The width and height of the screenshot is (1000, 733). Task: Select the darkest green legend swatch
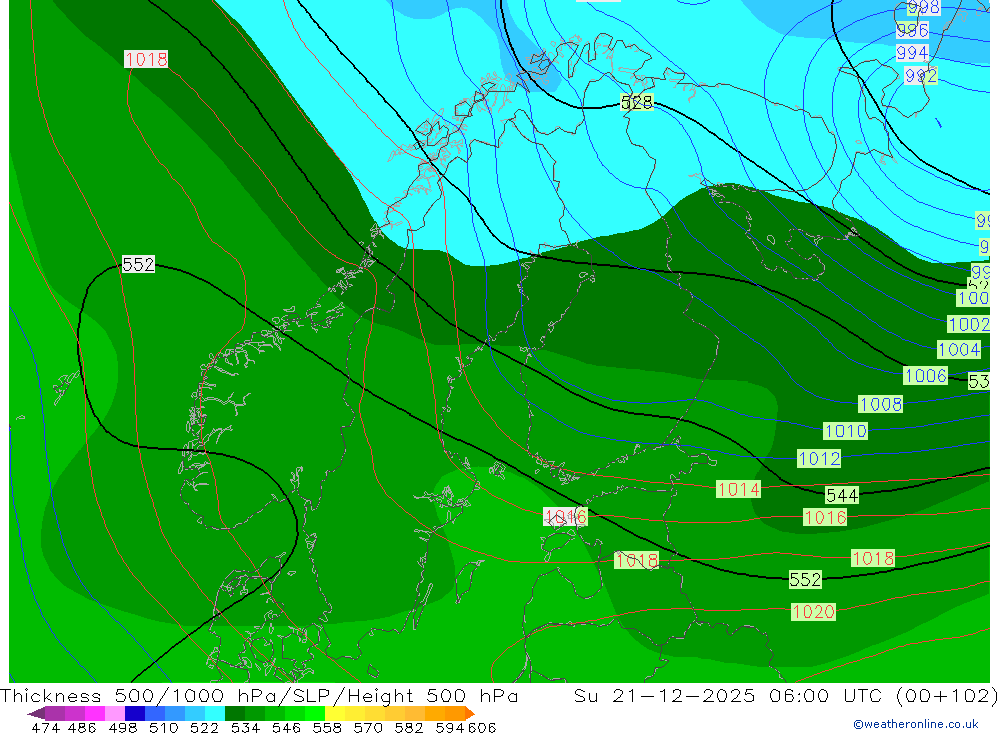(x=235, y=714)
